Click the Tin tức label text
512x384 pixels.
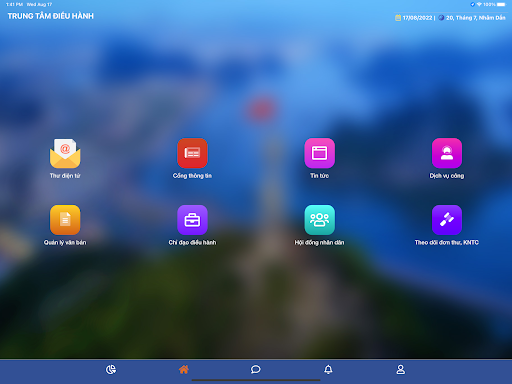(320, 176)
